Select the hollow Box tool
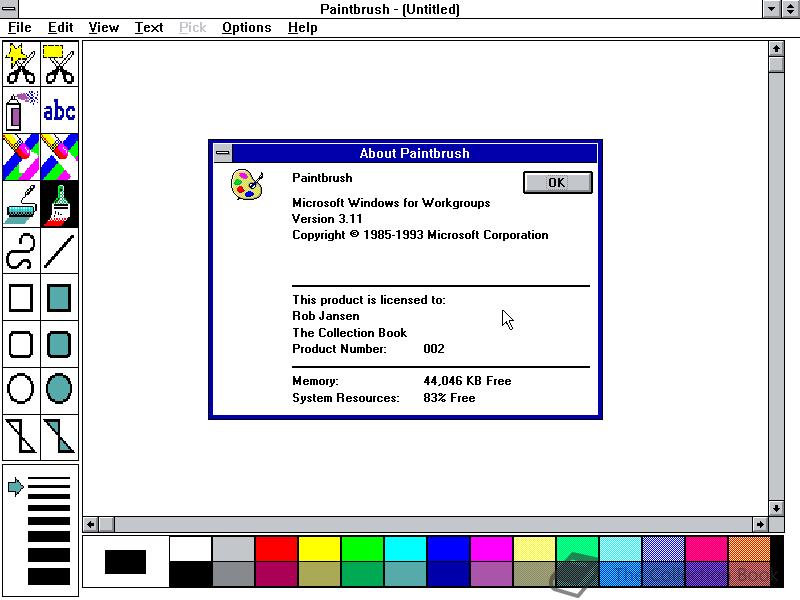Image resolution: width=800 pixels, height=600 pixels. (21, 298)
